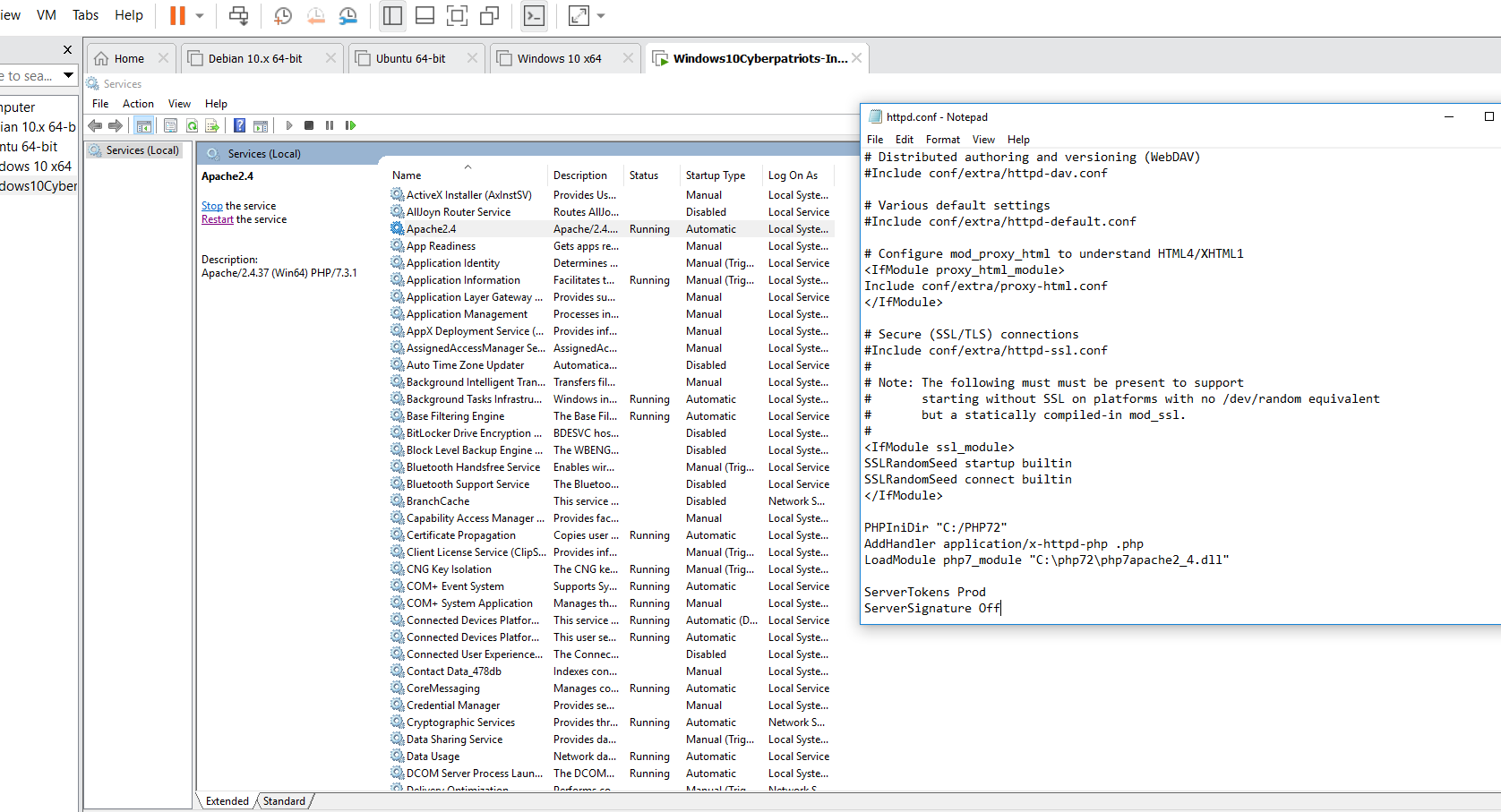This screenshot has width=1501, height=812.
Task: Select the BitLocker Drive Encryption service
Action: click(x=611, y=433)
